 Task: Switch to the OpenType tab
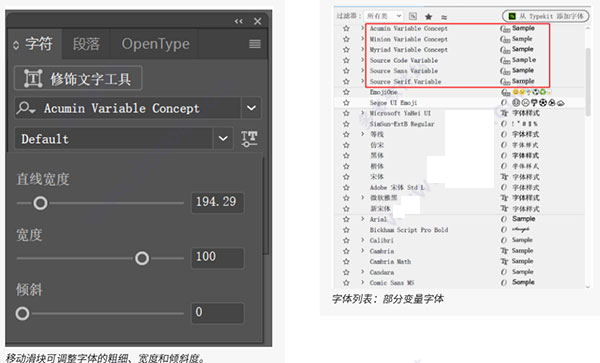pos(155,44)
